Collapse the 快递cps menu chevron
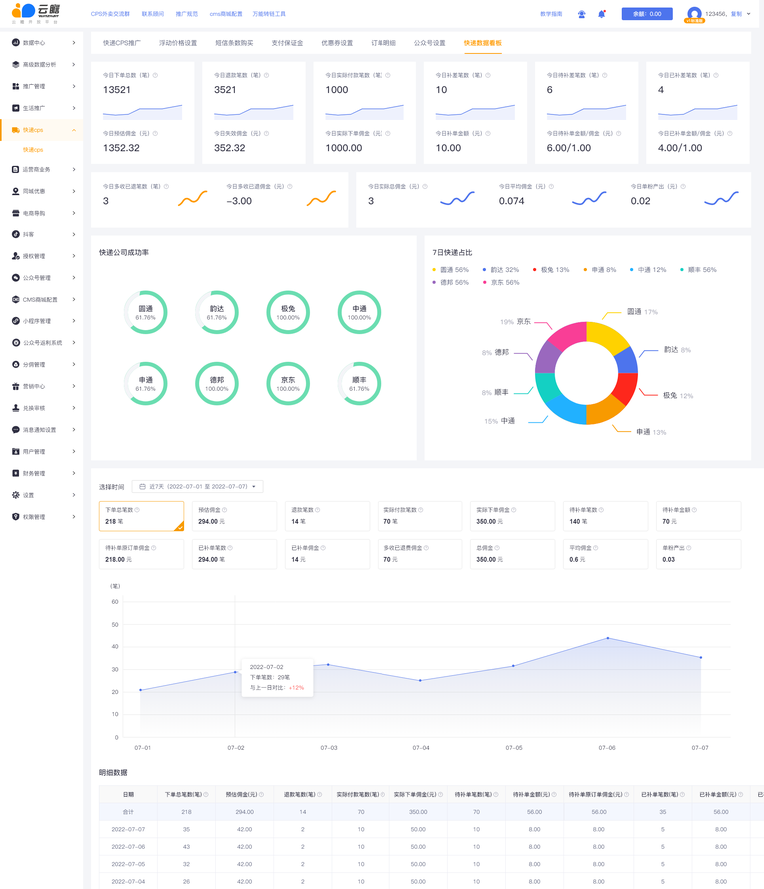Screen dimensions: 764x889 74,130
